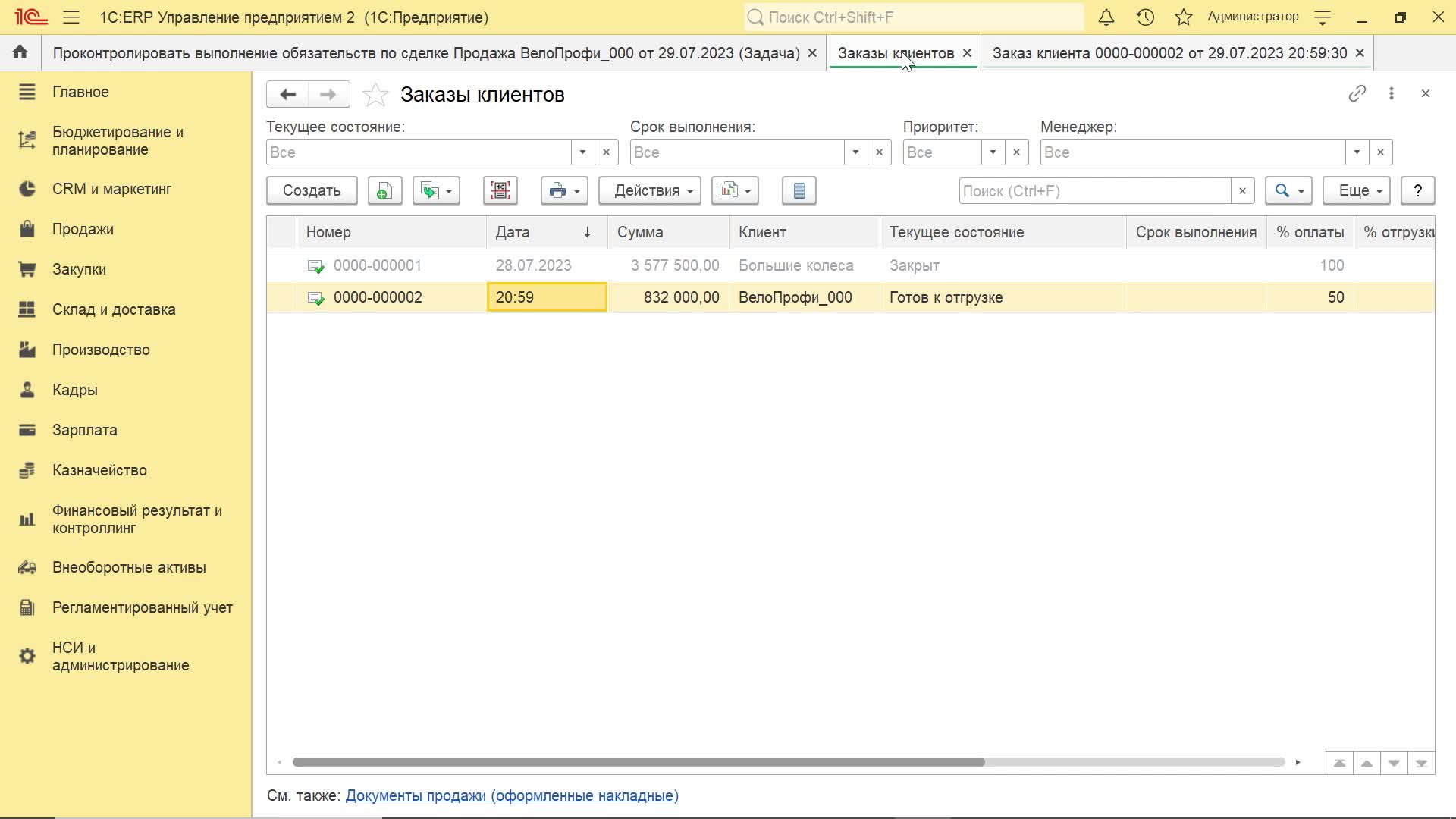Viewport: 1456px width, 819px height.
Task: Open help with question mark button
Action: pos(1417,191)
